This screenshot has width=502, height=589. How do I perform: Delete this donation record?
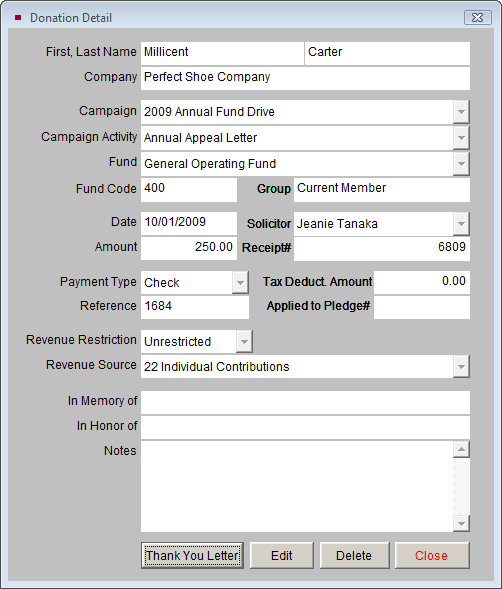point(354,555)
